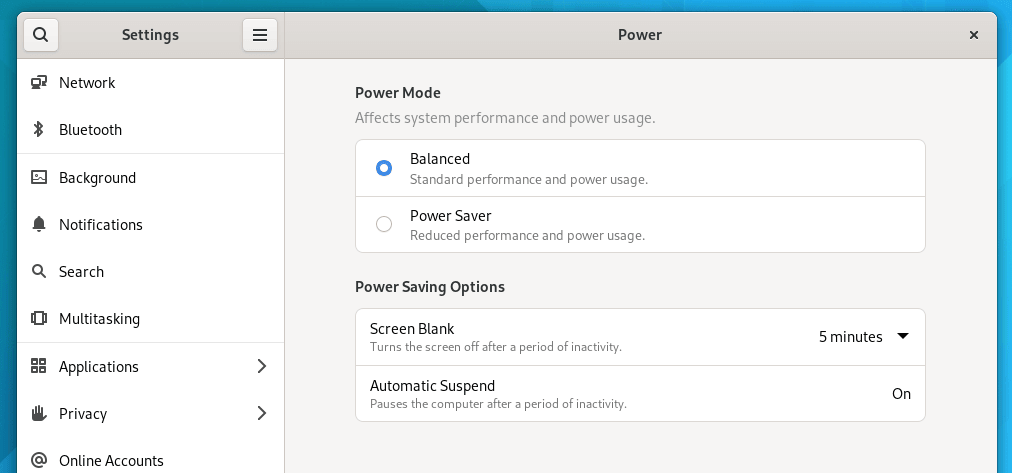Click the Privacy hand icon
Screen dimensions: 1012x473
pyautogui.click(x=39, y=414)
